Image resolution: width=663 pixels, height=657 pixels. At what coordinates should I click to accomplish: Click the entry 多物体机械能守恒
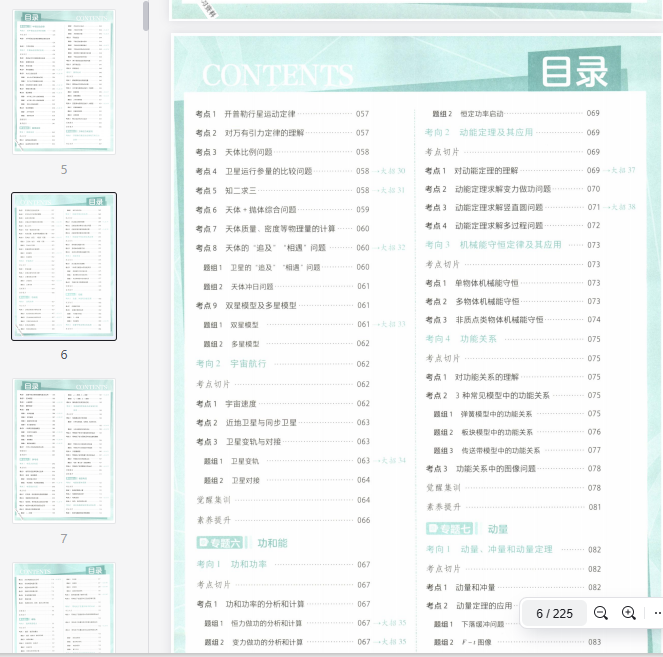tap(487, 301)
